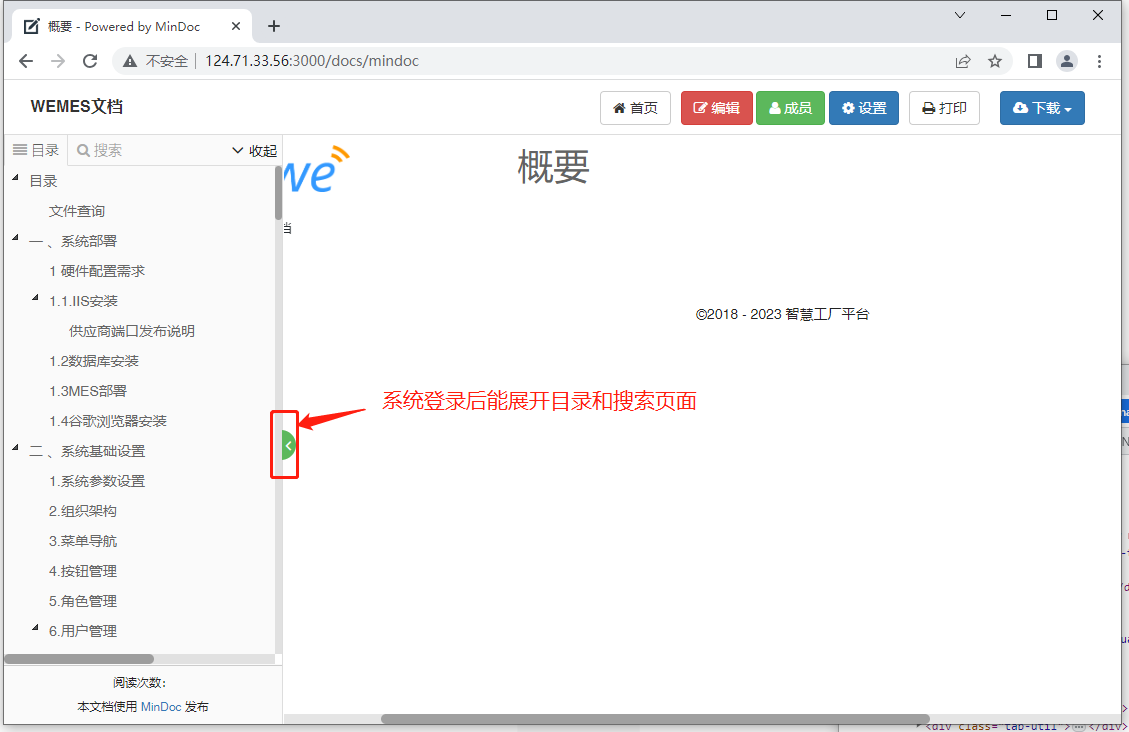Collapse the 二、系统基础设置 tree node
The image size is (1129, 732).
[x=15, y=449]
